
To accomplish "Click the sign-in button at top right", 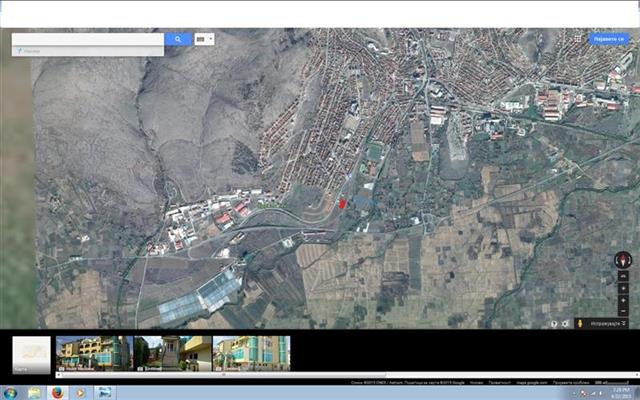I will tap(609, 39).
